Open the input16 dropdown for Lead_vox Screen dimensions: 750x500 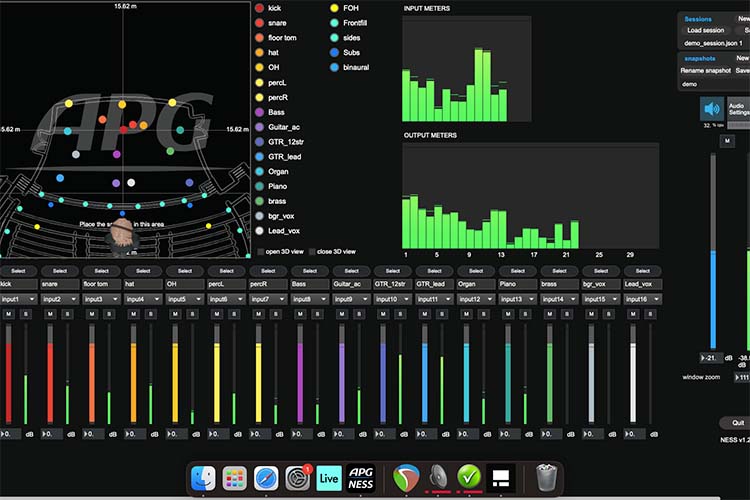[643, 299]
